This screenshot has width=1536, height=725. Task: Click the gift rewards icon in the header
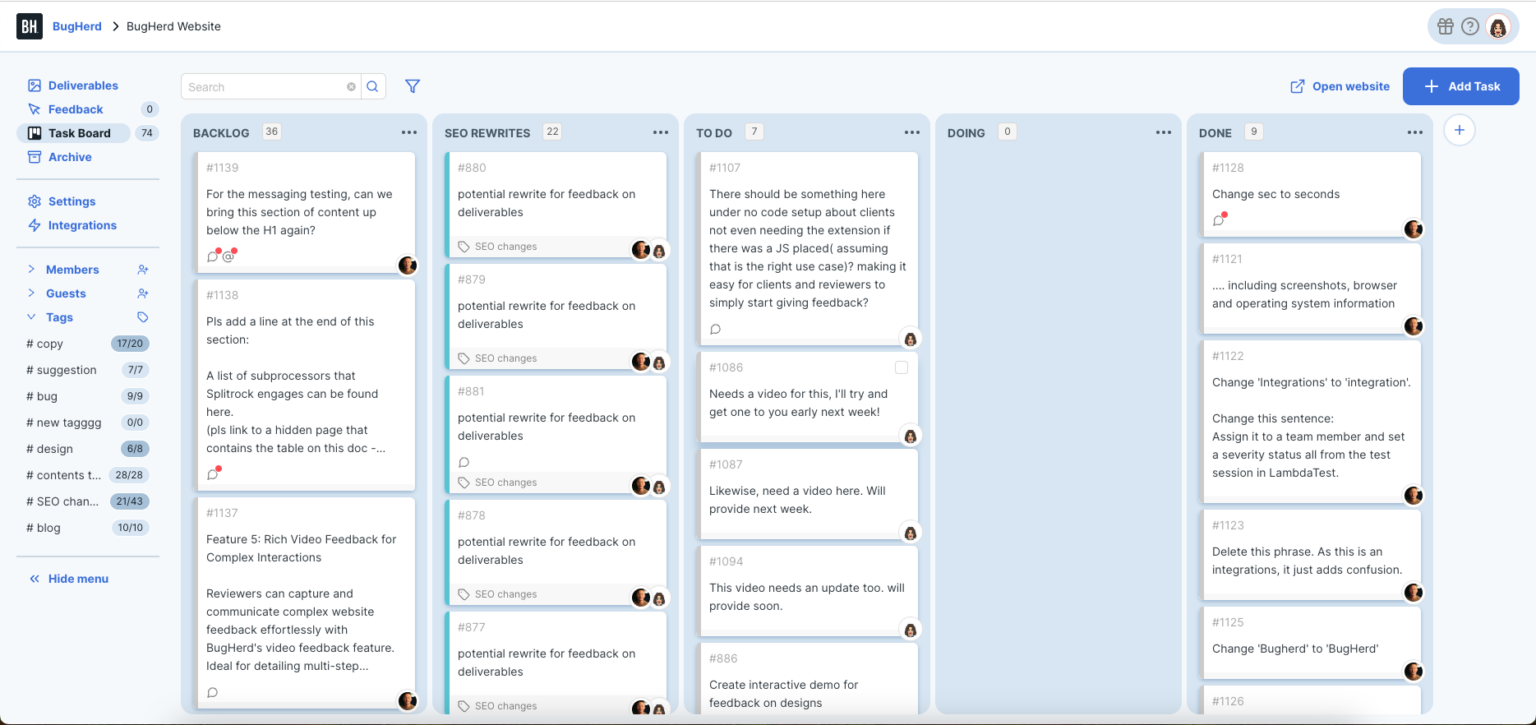coord(1446,26)
